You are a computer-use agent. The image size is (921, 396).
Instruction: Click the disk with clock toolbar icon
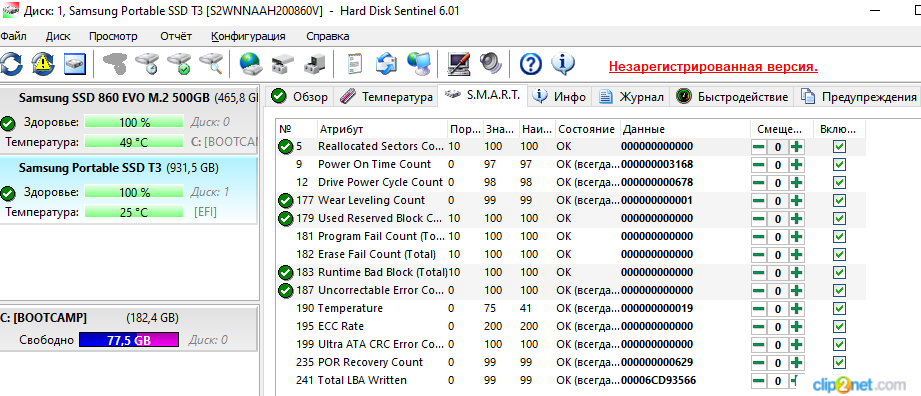click(146, 63)
